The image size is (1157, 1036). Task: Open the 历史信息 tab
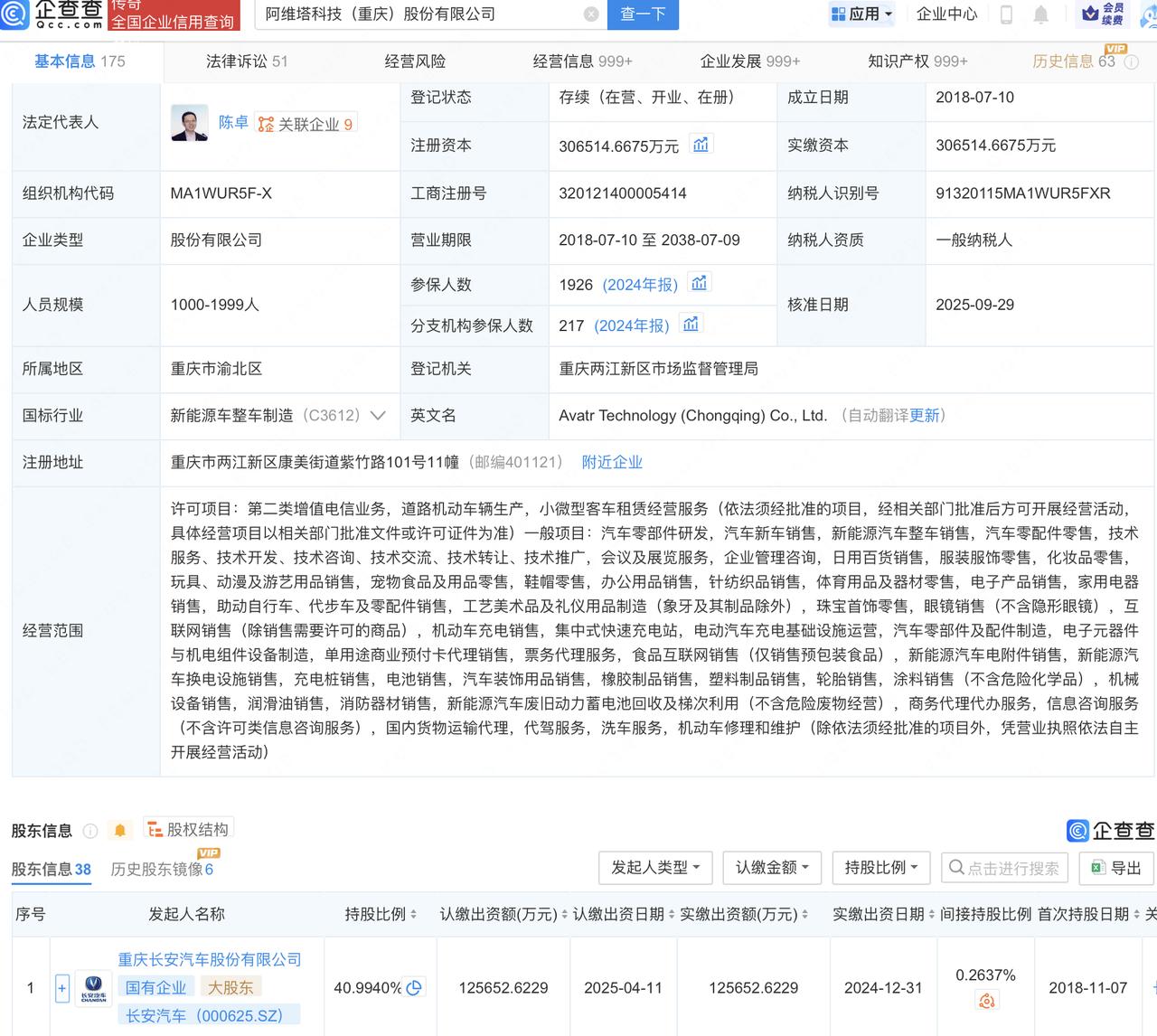pyautogui.click(x=1074, y=61)
